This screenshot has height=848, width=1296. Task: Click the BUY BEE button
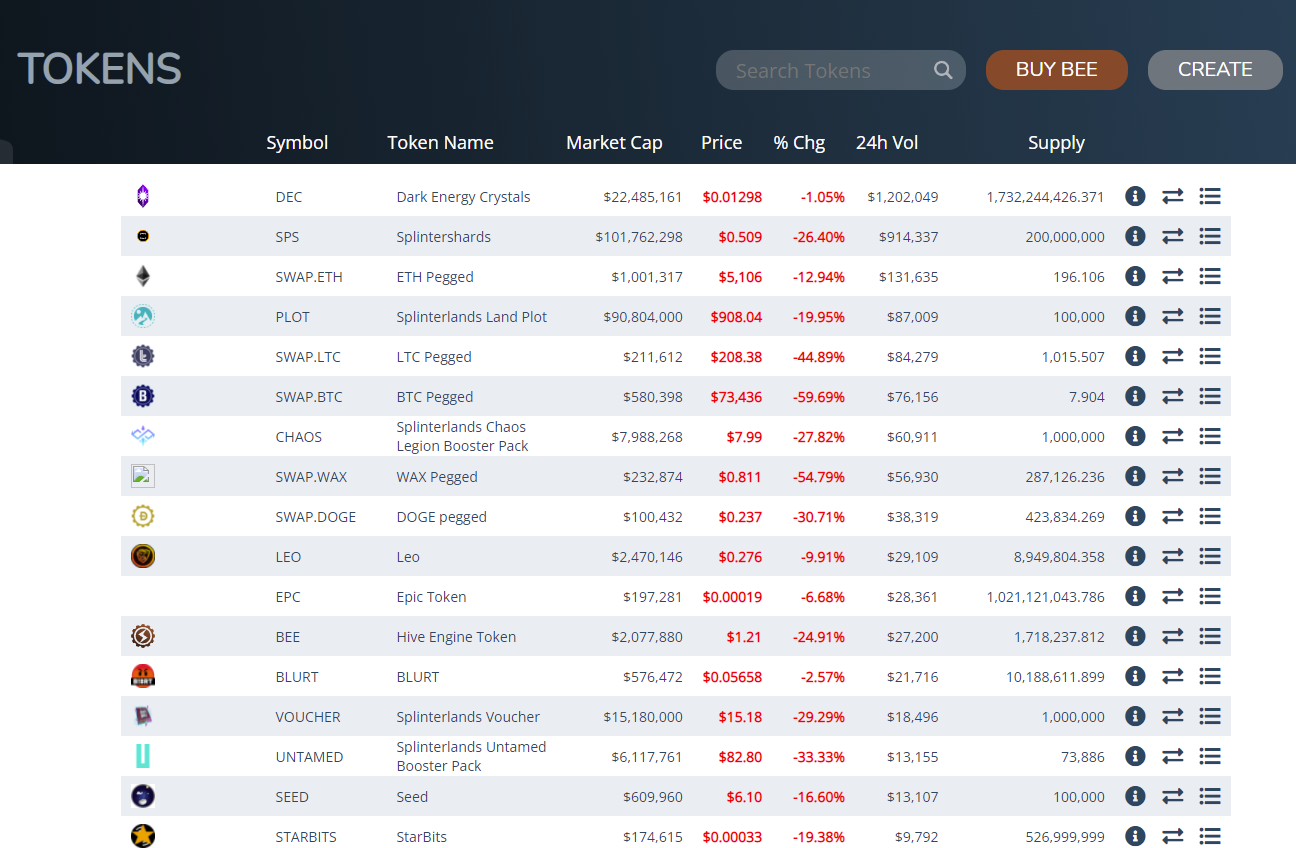click(1057, 70)
